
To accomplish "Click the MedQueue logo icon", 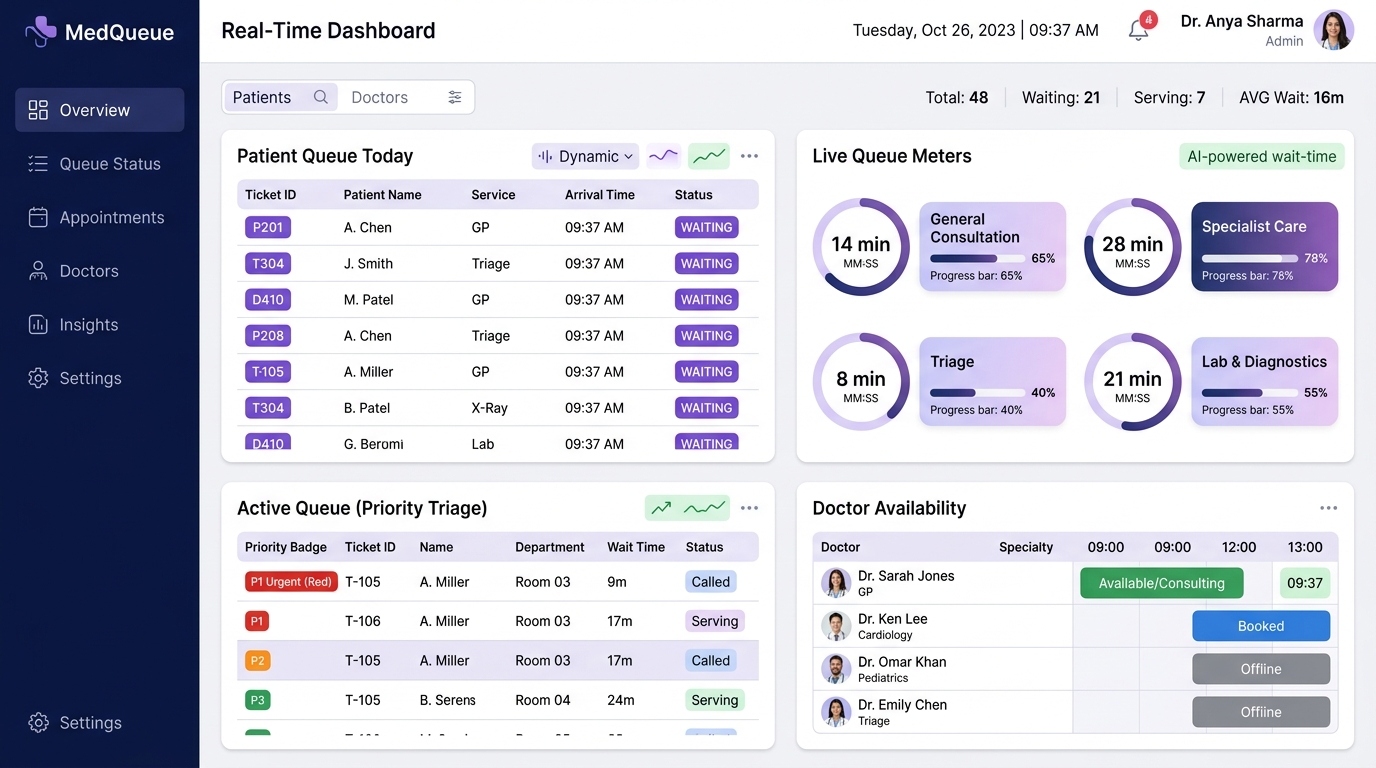I will (40, 32).
